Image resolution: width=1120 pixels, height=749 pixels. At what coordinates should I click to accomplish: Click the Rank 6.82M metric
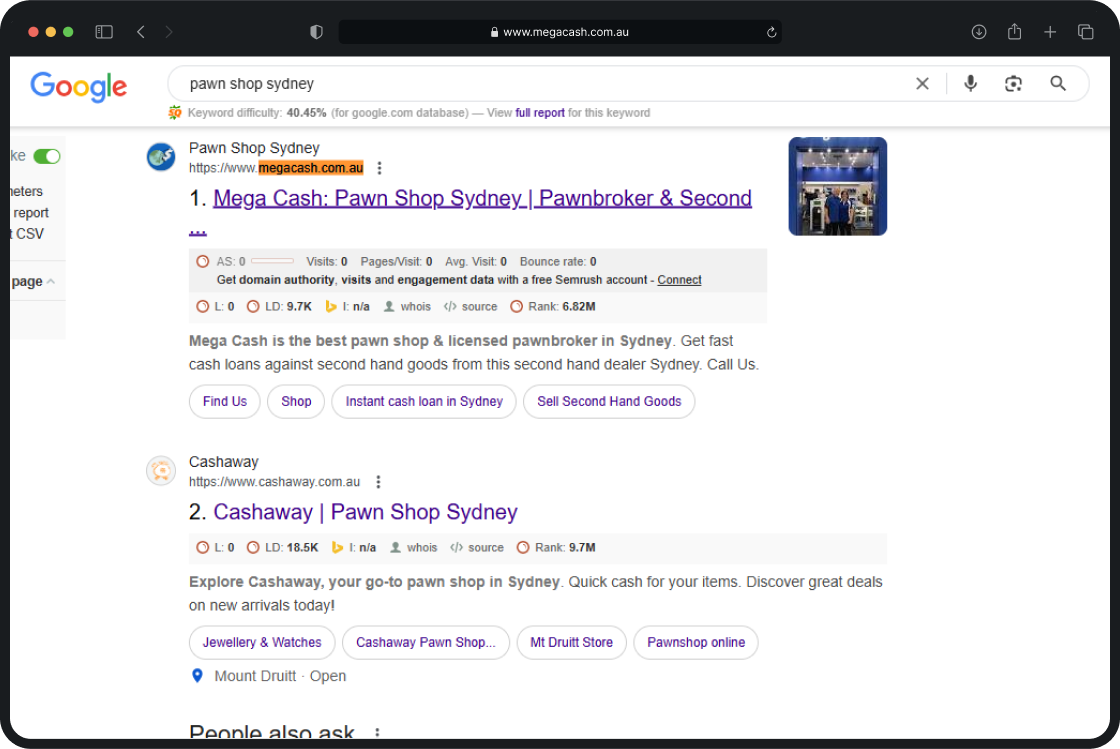click(553, 306)
